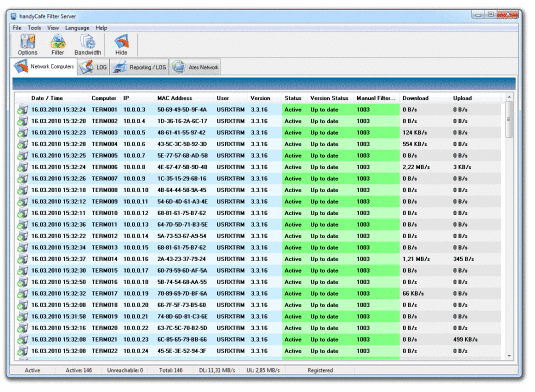Sort by Manual Filter column header
Image resolution: width=535 pixels, height=392 pixels.
[376, 98]
